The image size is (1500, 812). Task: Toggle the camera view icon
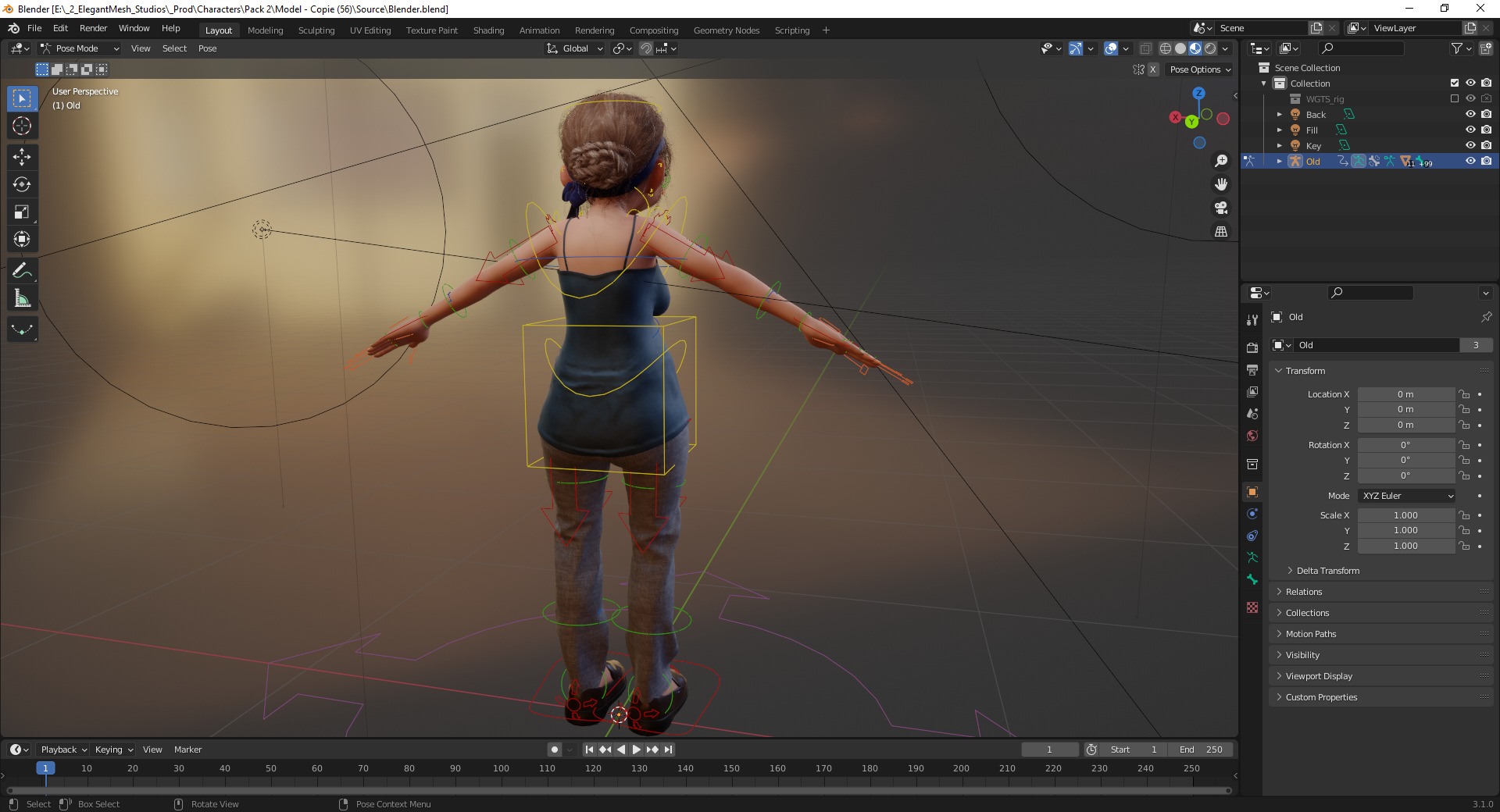click(1221, 208)
